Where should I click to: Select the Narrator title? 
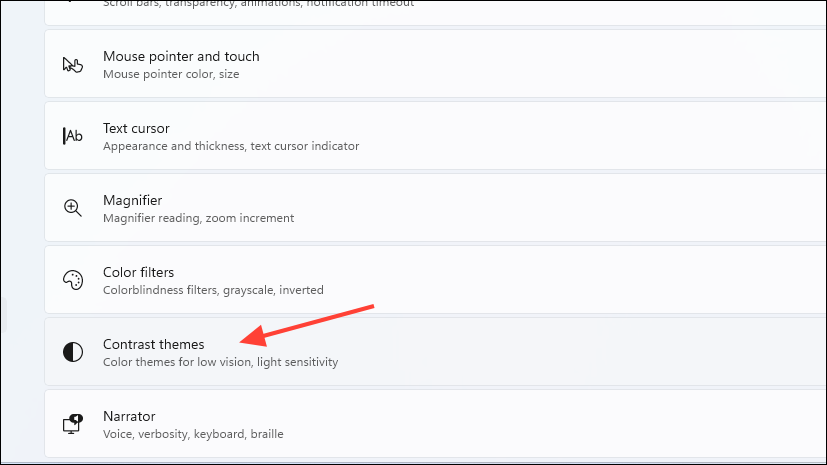(x=129, y=416)
